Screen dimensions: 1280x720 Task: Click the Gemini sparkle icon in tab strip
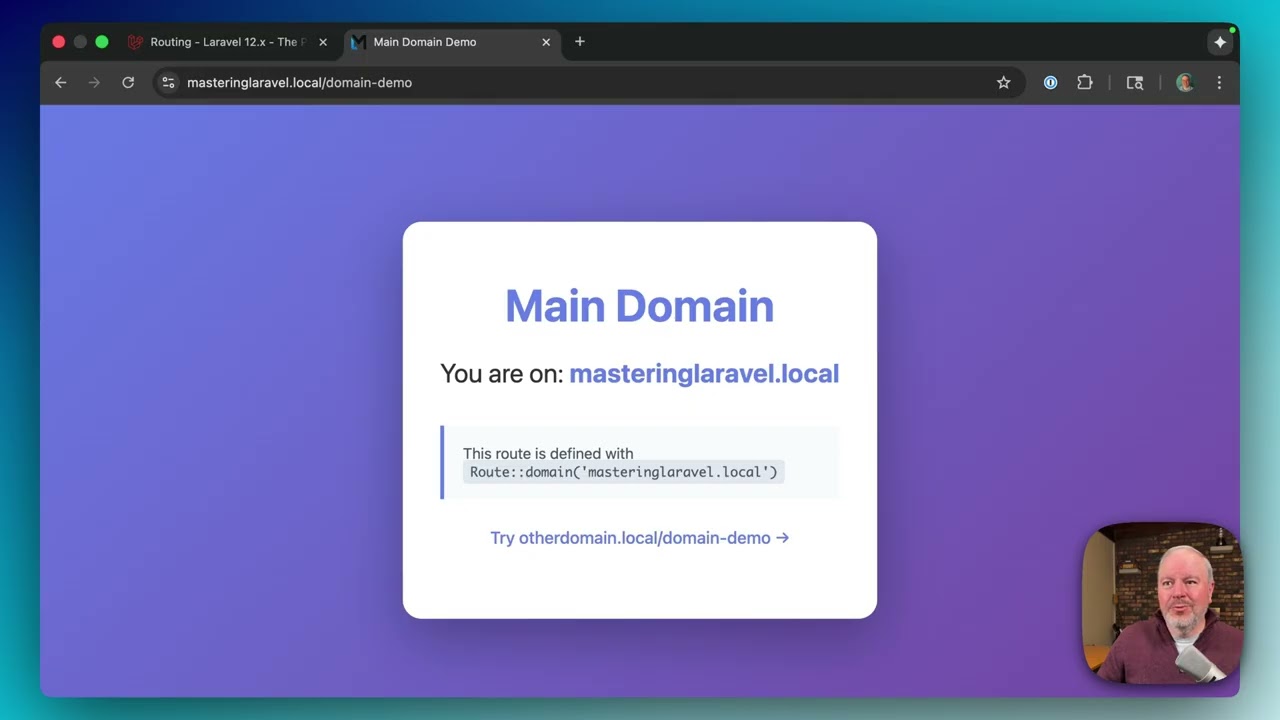click(x=1220, y=42)
